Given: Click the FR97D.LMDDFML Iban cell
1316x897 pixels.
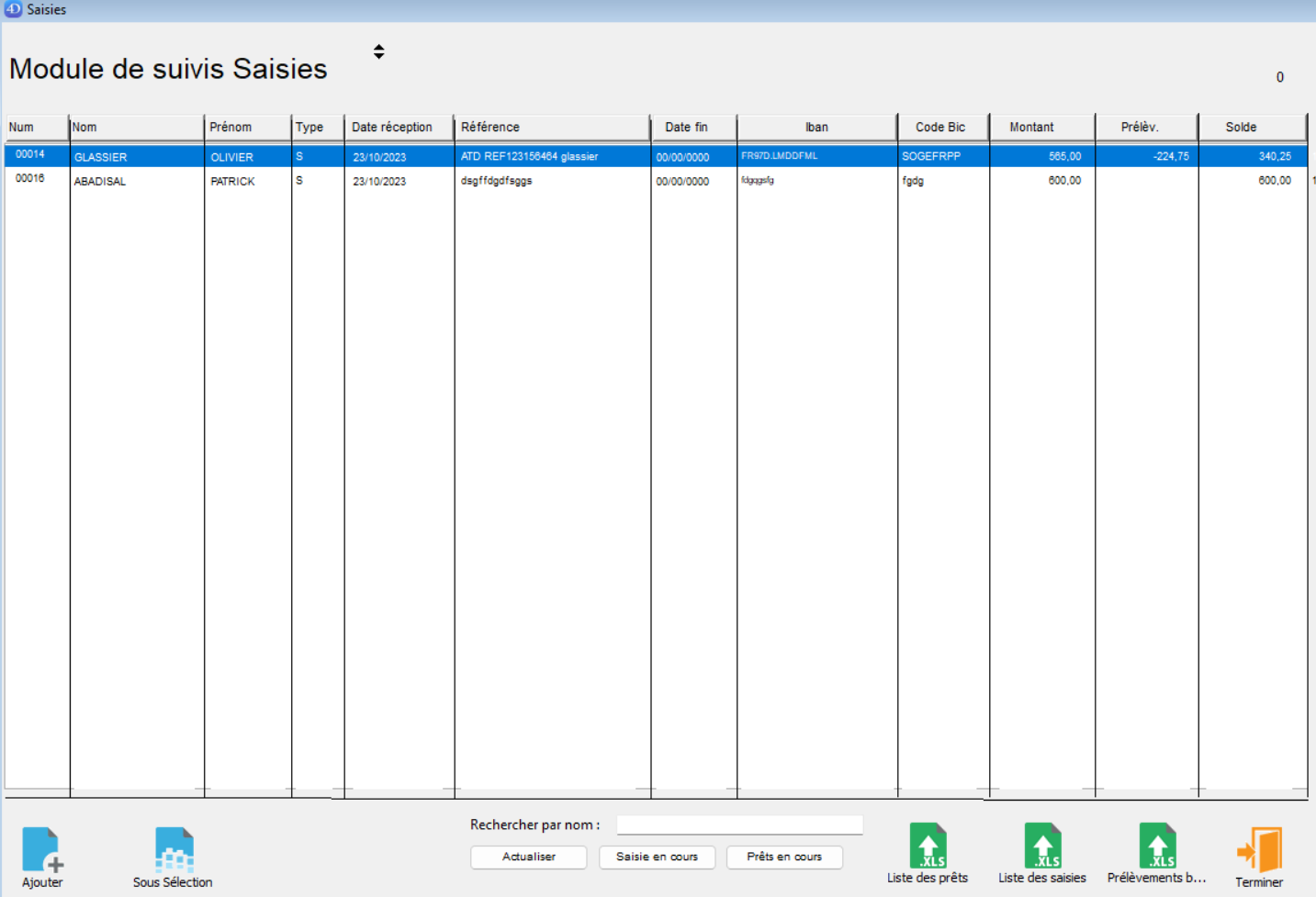Looking at the screenshot, I should [x=780, y=156].
